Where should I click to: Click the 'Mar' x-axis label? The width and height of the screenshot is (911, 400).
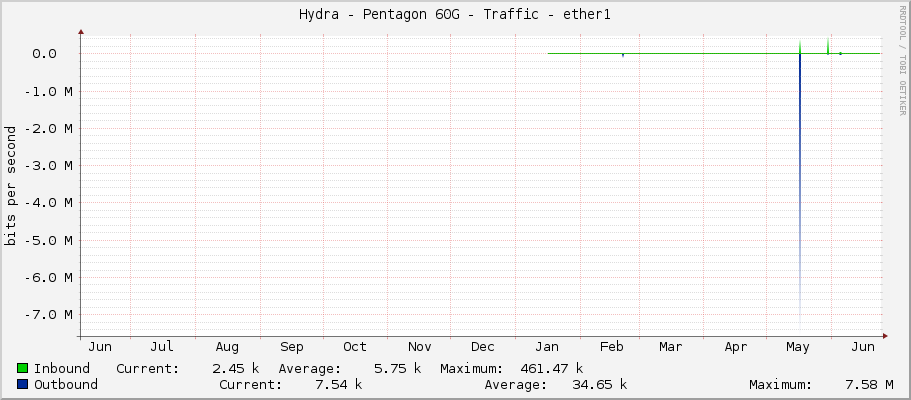(670, 347)
